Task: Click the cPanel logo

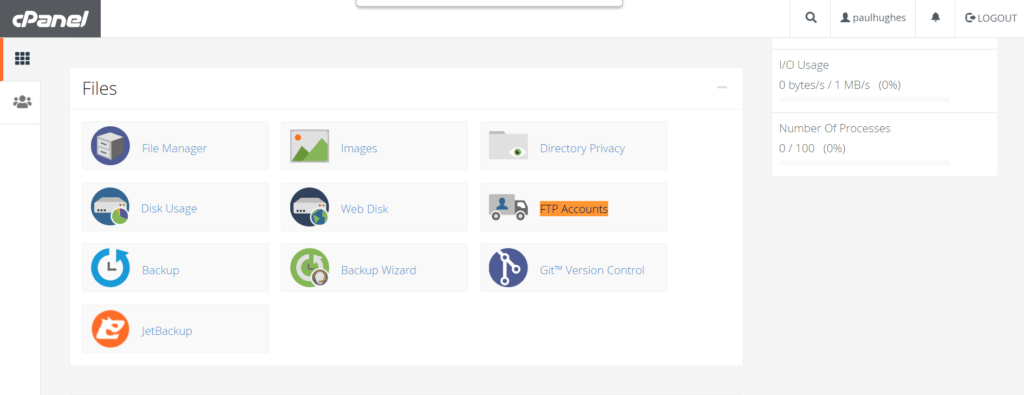Action: point(50,18)
